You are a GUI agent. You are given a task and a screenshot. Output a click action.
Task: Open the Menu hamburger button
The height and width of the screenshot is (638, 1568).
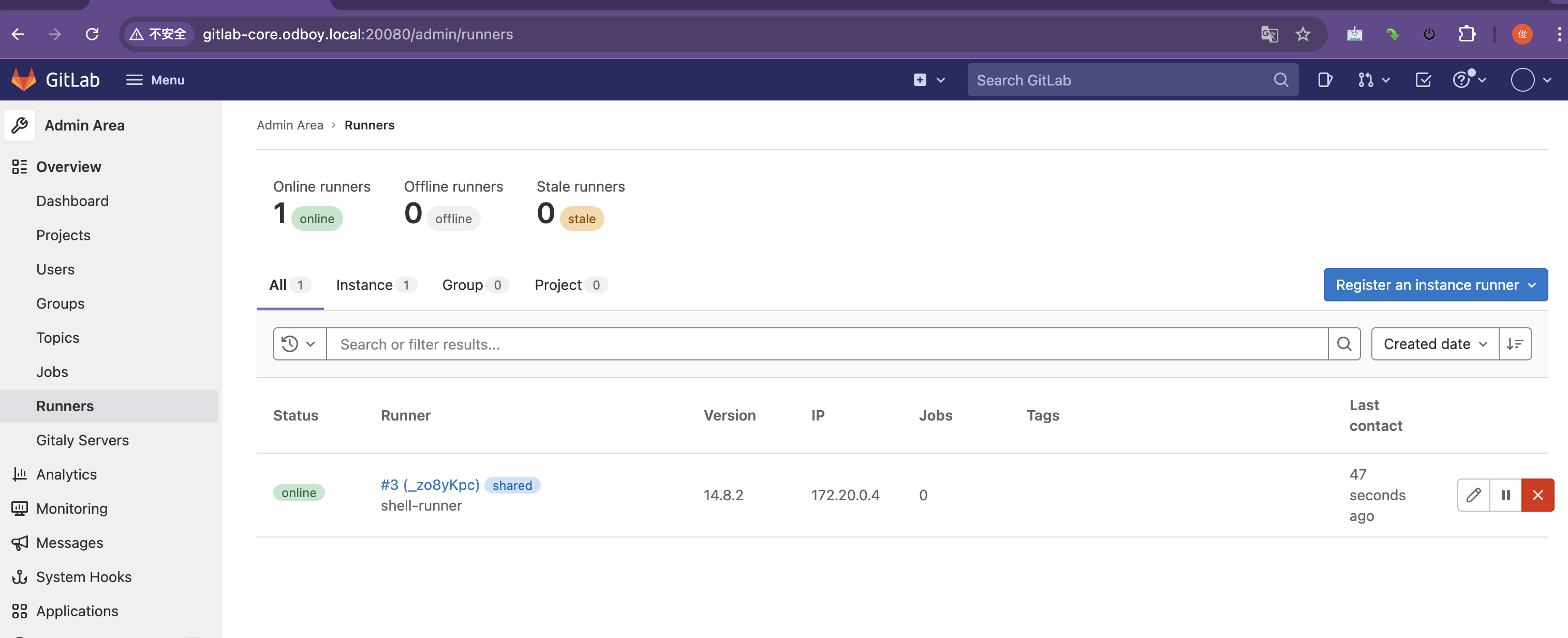point(155,80)
